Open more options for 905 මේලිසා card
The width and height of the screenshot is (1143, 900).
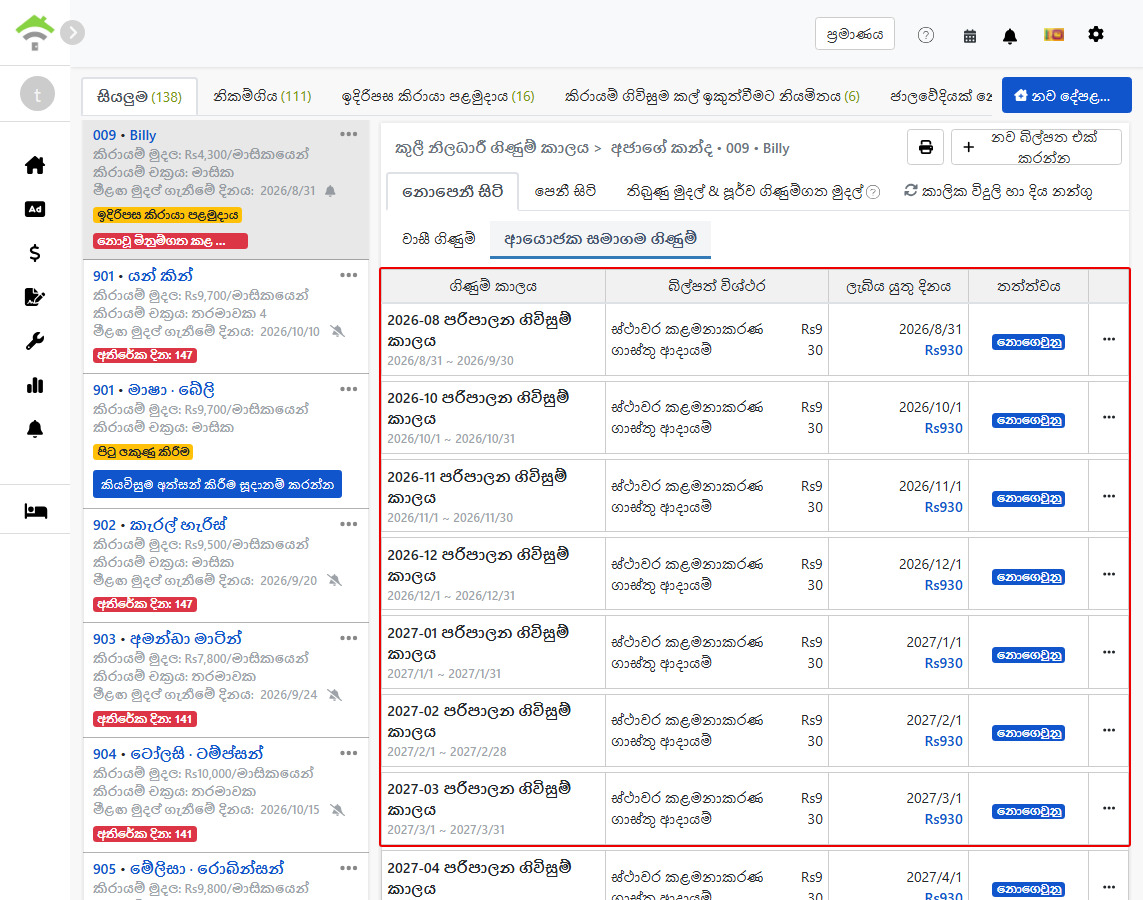coord(348,868)
